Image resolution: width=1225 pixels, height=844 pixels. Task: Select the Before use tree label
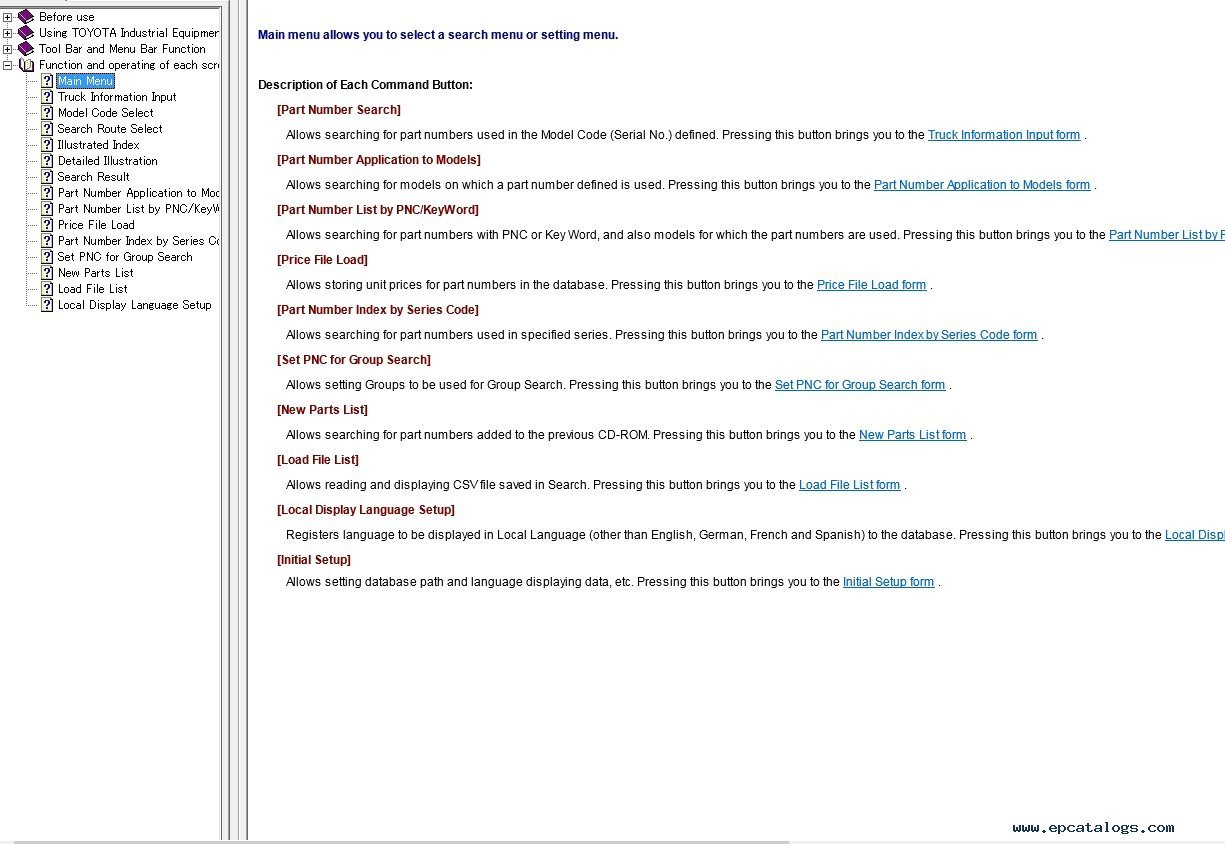click(x=67, y=17)
